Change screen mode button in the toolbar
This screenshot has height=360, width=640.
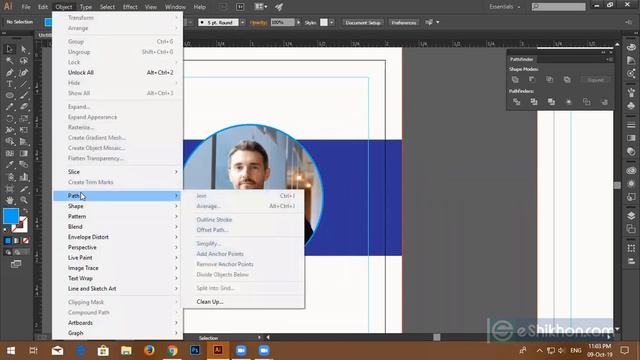coord(16,264)
